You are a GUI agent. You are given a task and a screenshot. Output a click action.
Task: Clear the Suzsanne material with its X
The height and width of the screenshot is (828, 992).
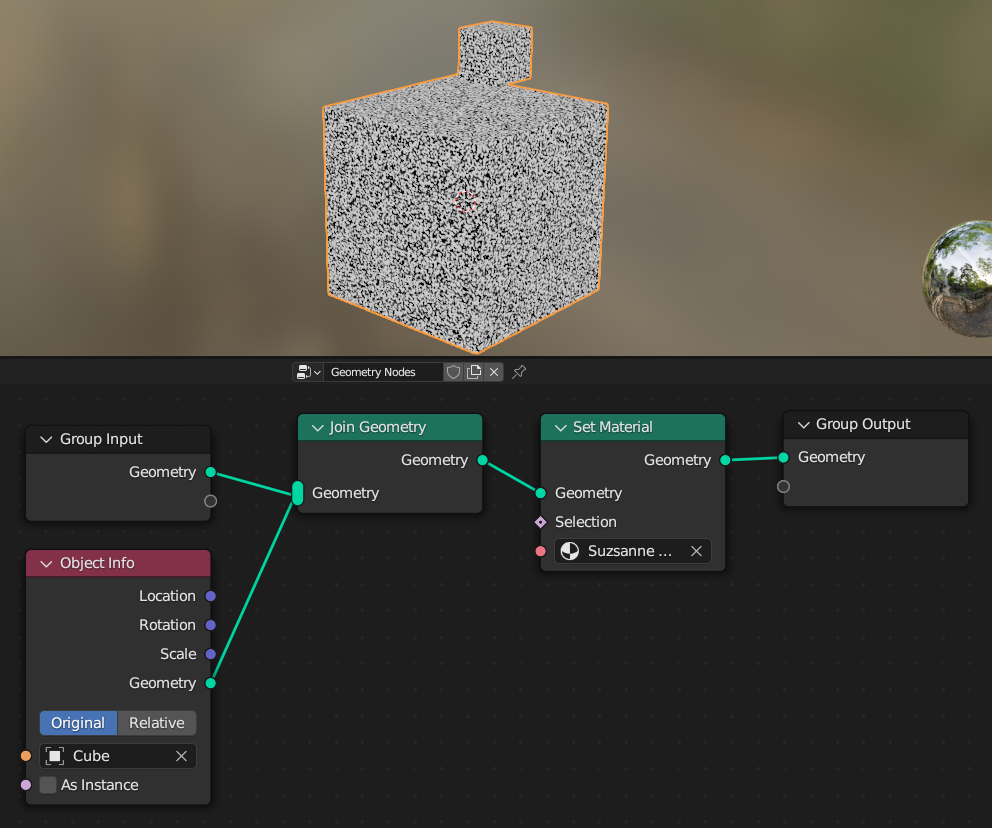point(697,551)
